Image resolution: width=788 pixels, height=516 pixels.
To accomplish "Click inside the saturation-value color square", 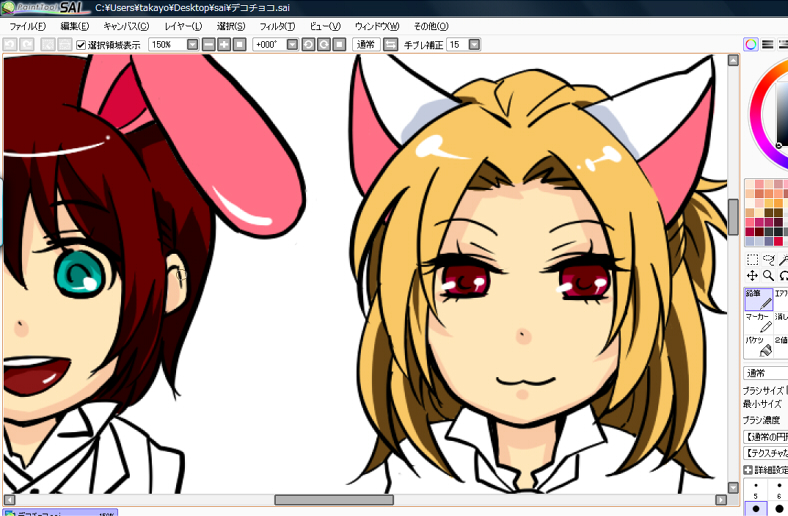I will point(783,113).
